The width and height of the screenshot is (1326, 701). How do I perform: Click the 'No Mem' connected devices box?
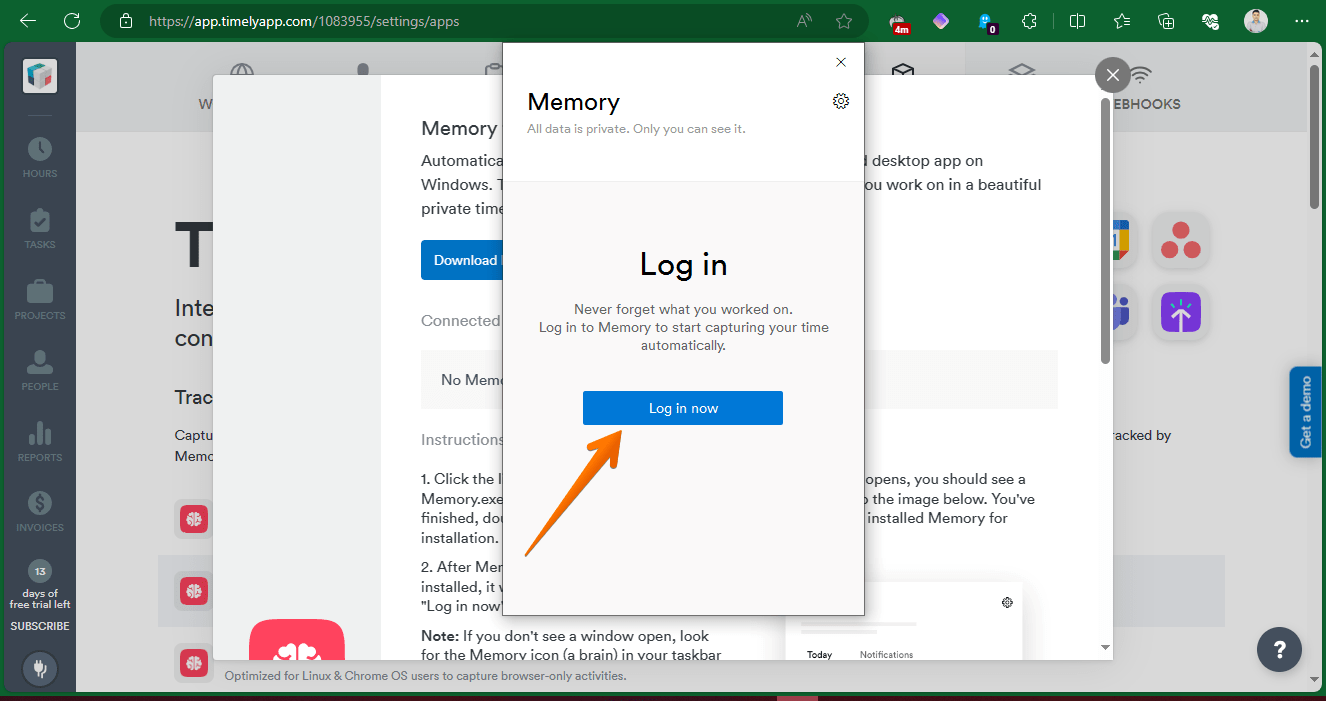739,379
